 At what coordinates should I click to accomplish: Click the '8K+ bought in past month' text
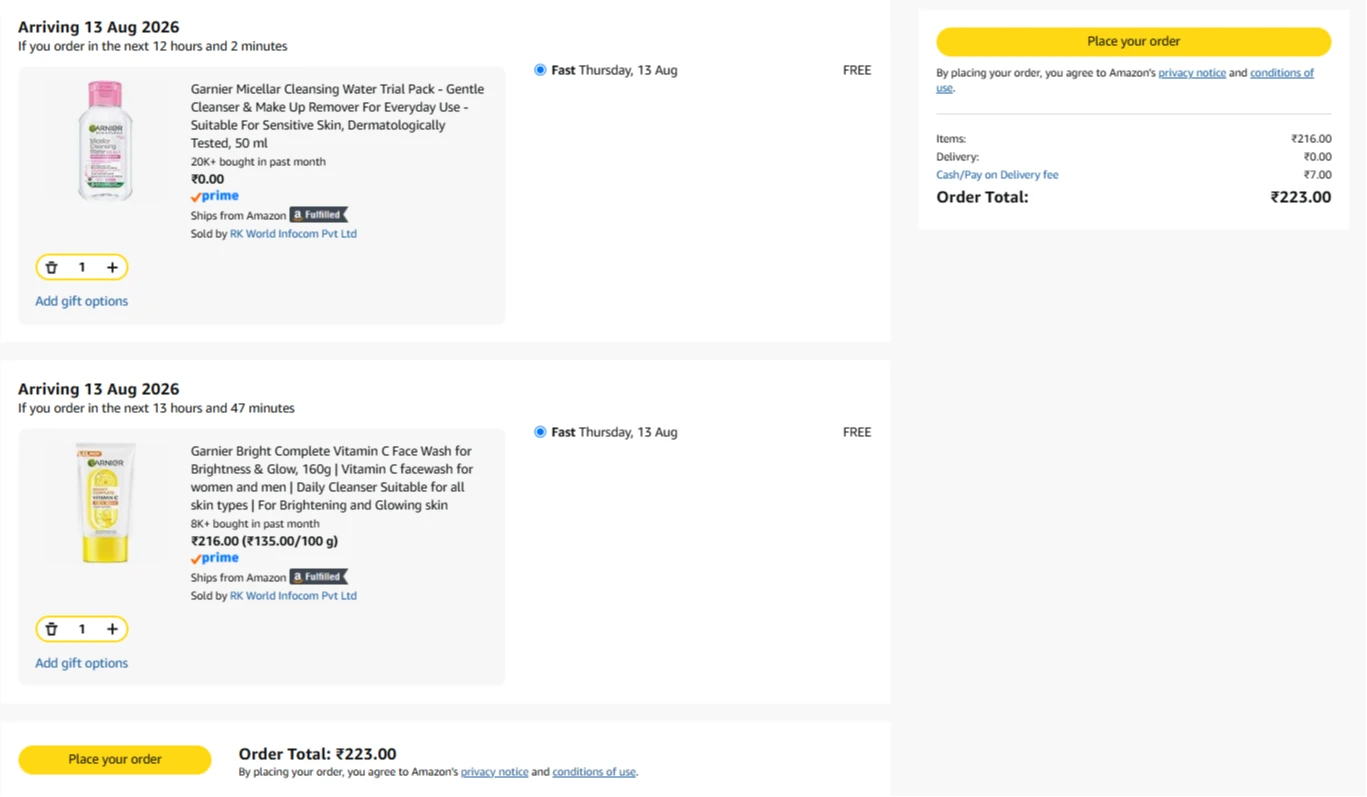tap(255, 524)
